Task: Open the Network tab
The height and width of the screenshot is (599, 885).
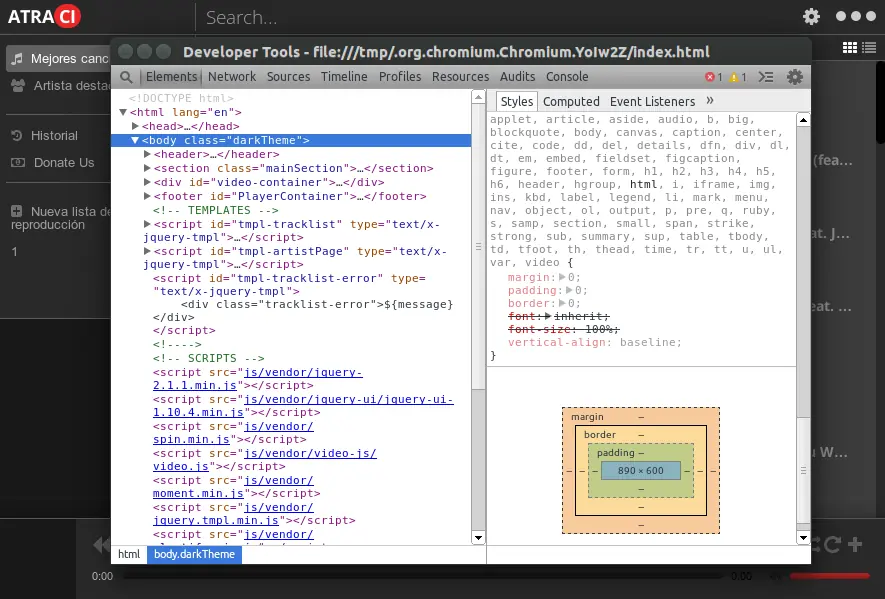Action: point(232,77)
